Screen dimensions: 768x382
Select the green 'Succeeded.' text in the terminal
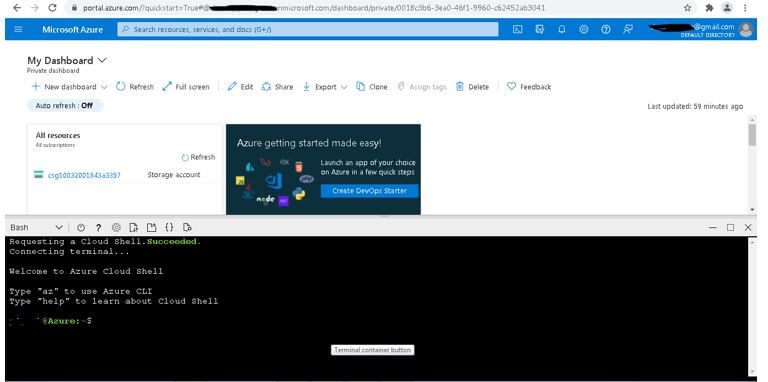point(174,241)
